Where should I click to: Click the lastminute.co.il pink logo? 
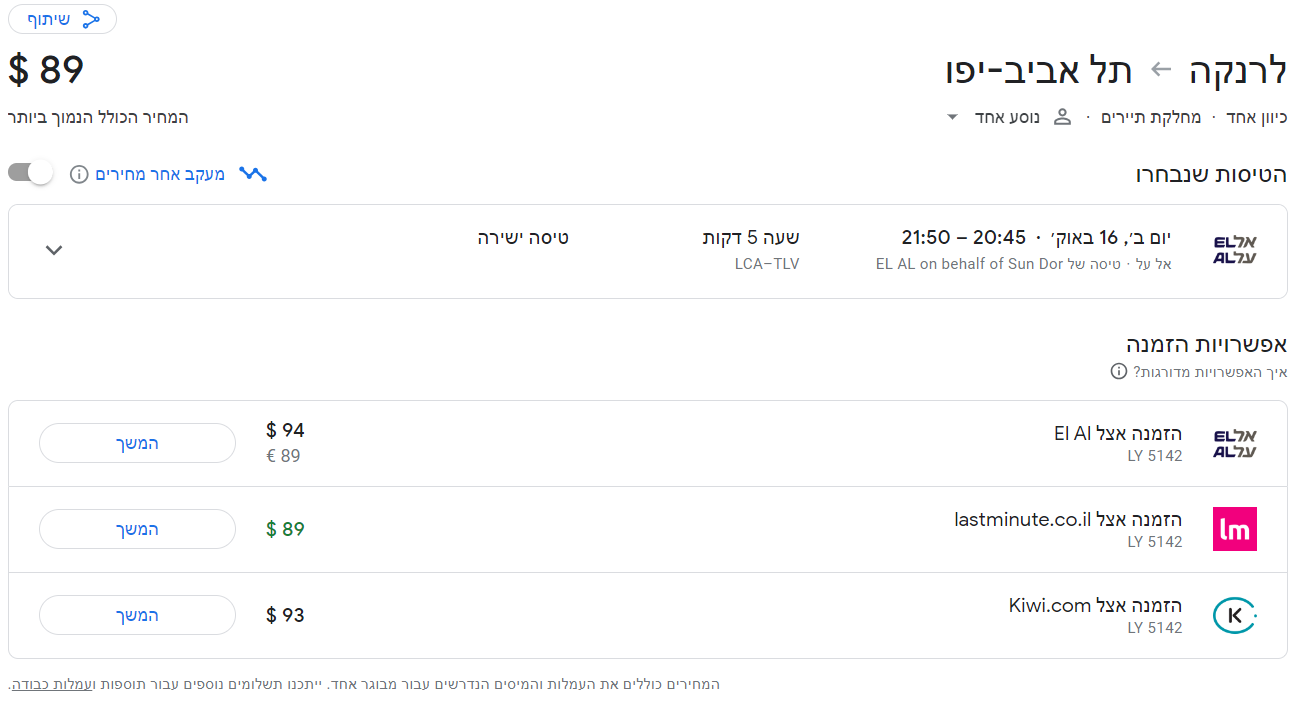pyautogui.click(x=1235, y=529)
